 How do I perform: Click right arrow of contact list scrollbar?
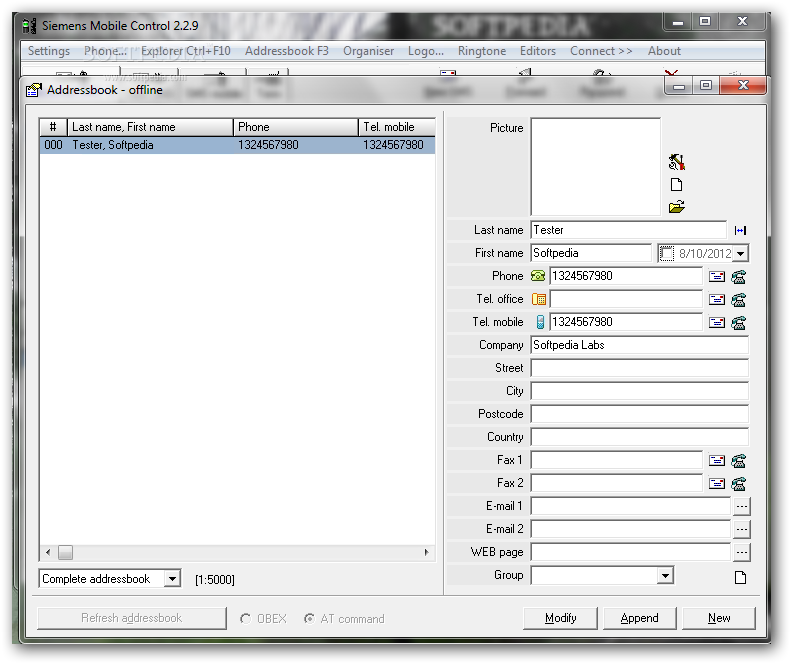pos(427,552)
